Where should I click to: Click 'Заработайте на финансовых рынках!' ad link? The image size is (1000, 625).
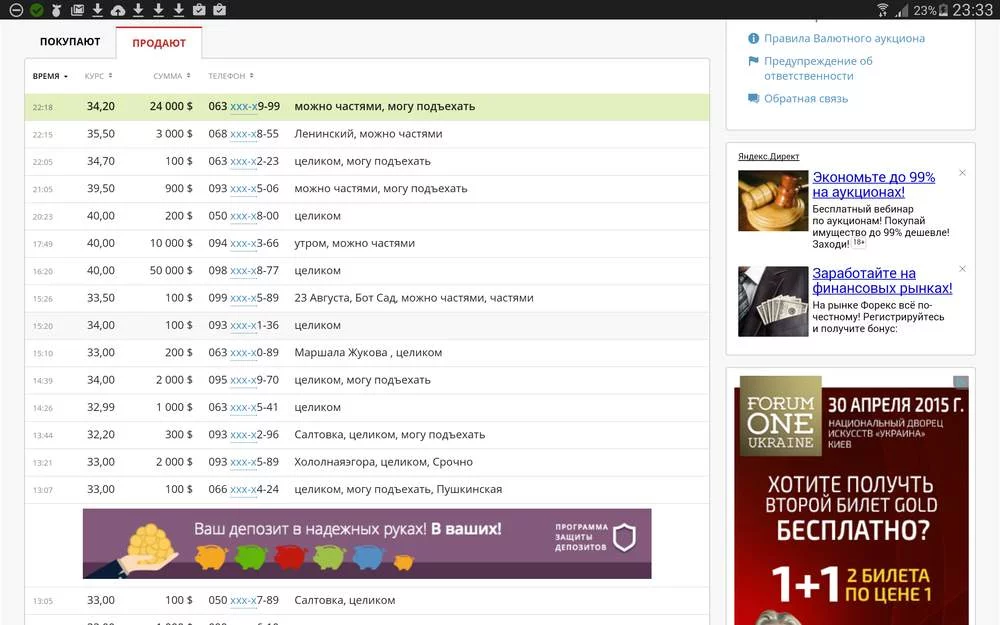(882, 281)
